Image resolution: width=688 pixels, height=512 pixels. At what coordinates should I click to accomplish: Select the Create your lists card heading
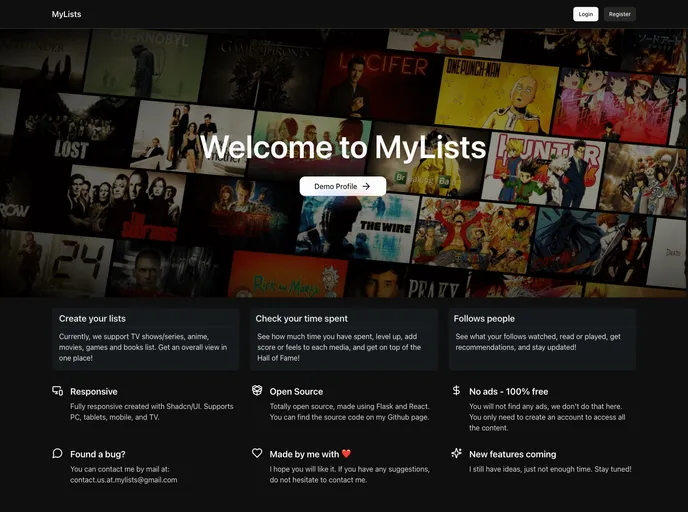[x=92, y=319]
